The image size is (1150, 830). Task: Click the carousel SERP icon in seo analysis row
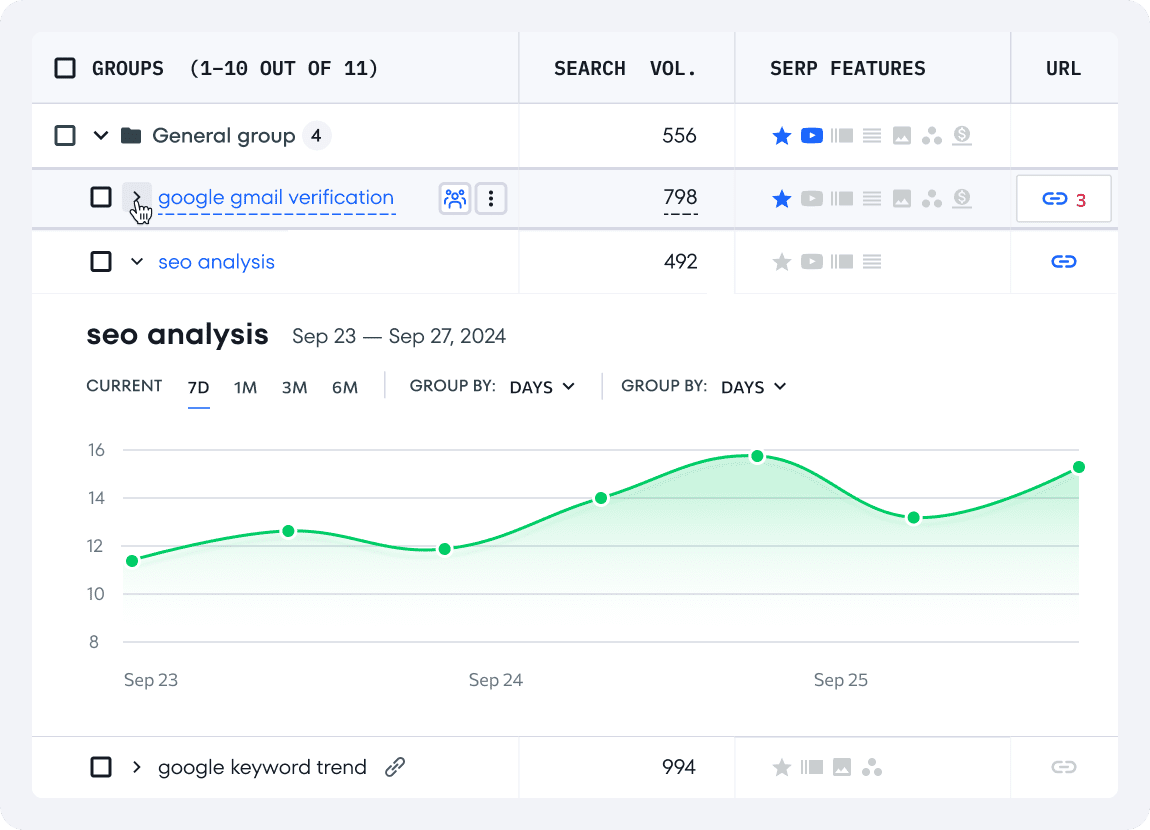click(x=842, y=262)
